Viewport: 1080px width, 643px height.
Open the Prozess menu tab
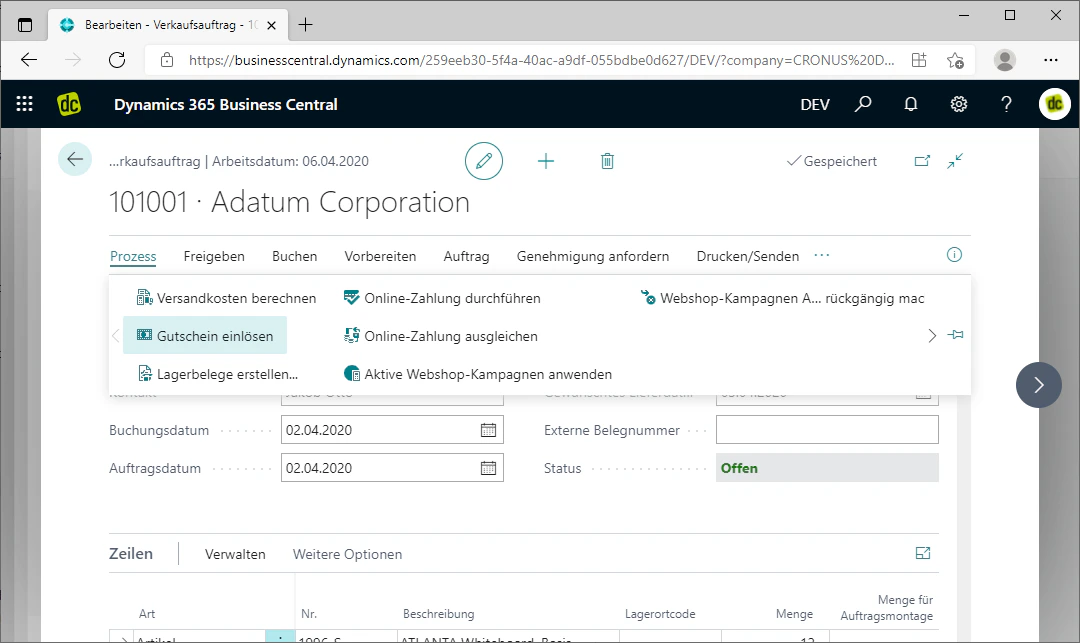coord(133,256)
